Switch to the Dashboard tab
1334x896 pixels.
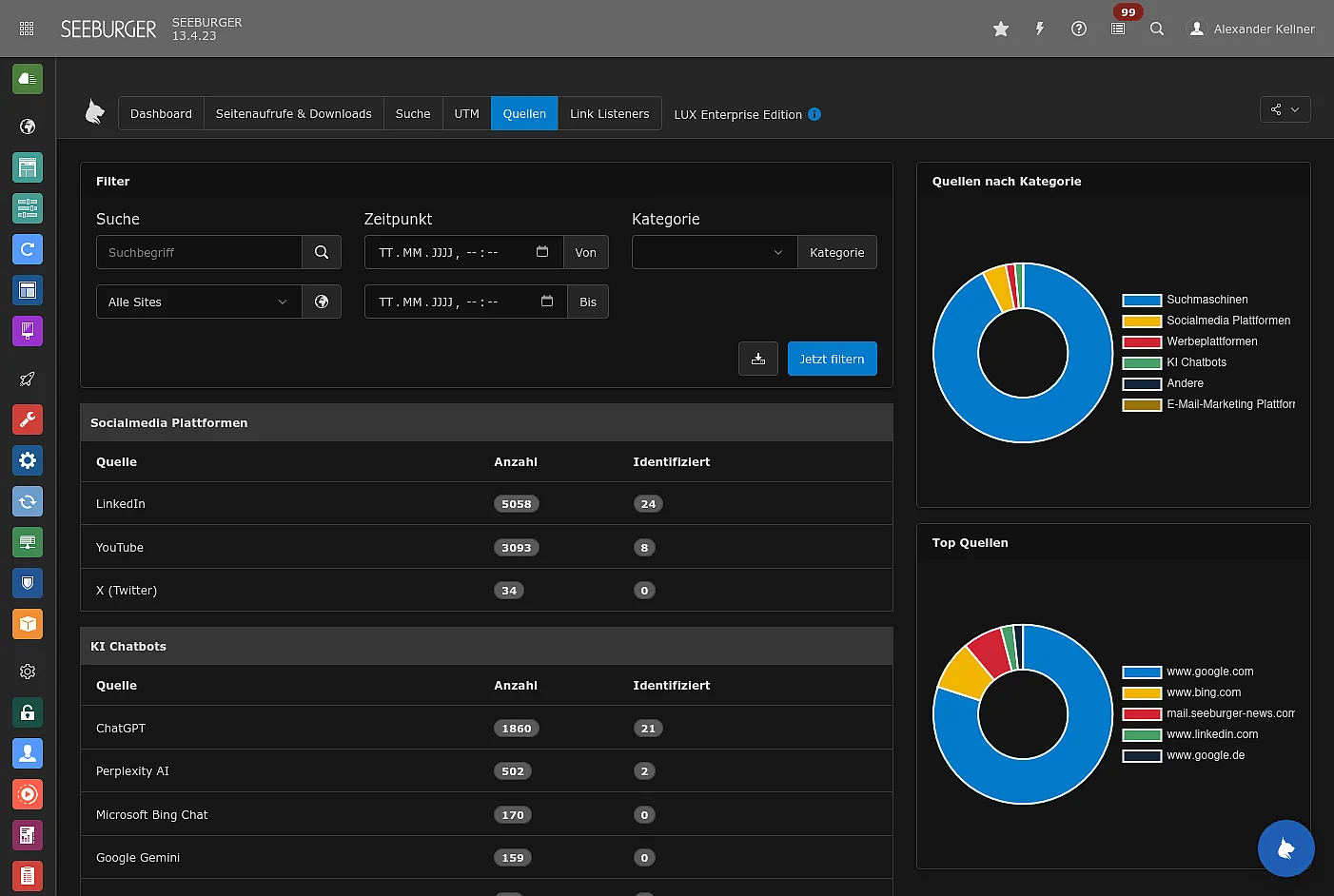(161, 113)
